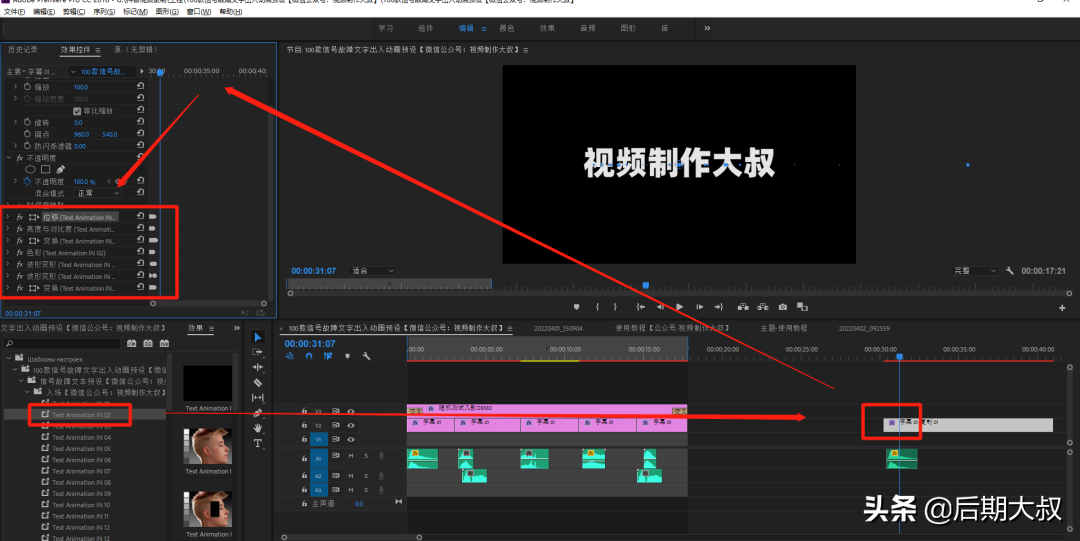Screen dimensions: 1080x541
Task: Add marker in program monitor
Action: coord(577,307)
